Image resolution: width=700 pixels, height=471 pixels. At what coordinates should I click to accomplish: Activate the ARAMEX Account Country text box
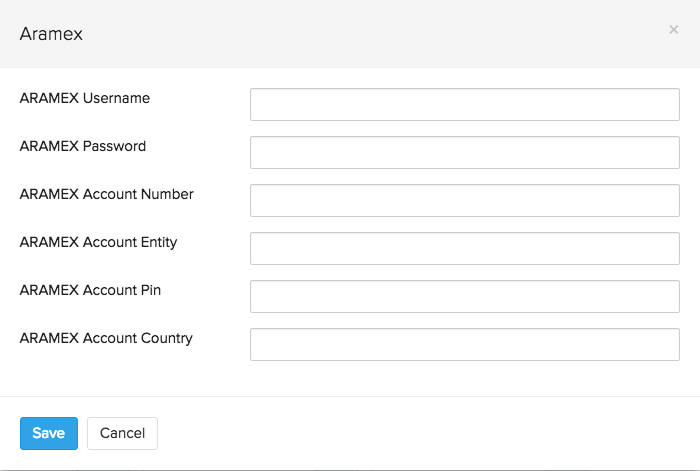[x=464, y=344]
